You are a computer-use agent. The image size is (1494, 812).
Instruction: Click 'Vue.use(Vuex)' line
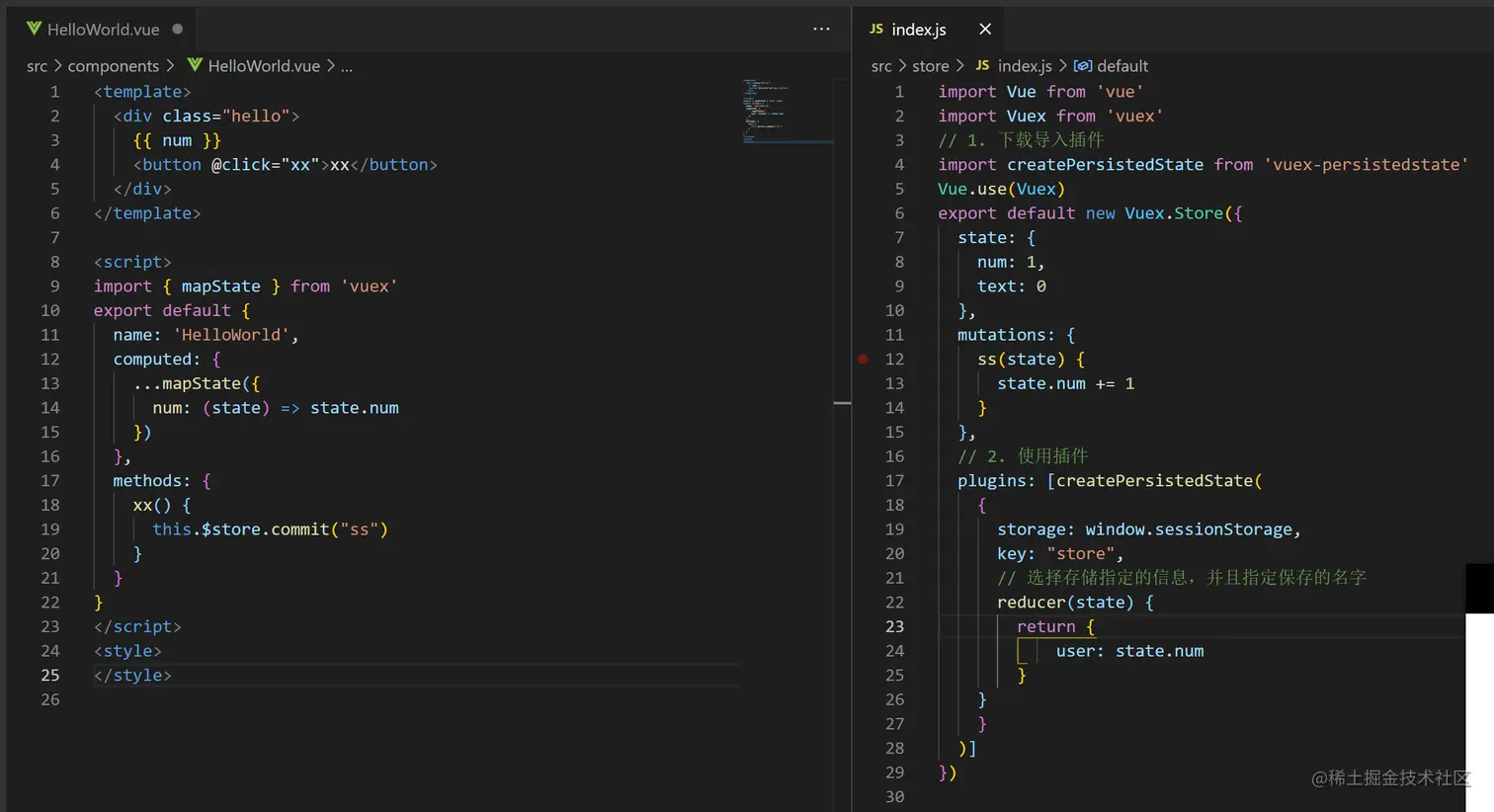click(1001, 190)
